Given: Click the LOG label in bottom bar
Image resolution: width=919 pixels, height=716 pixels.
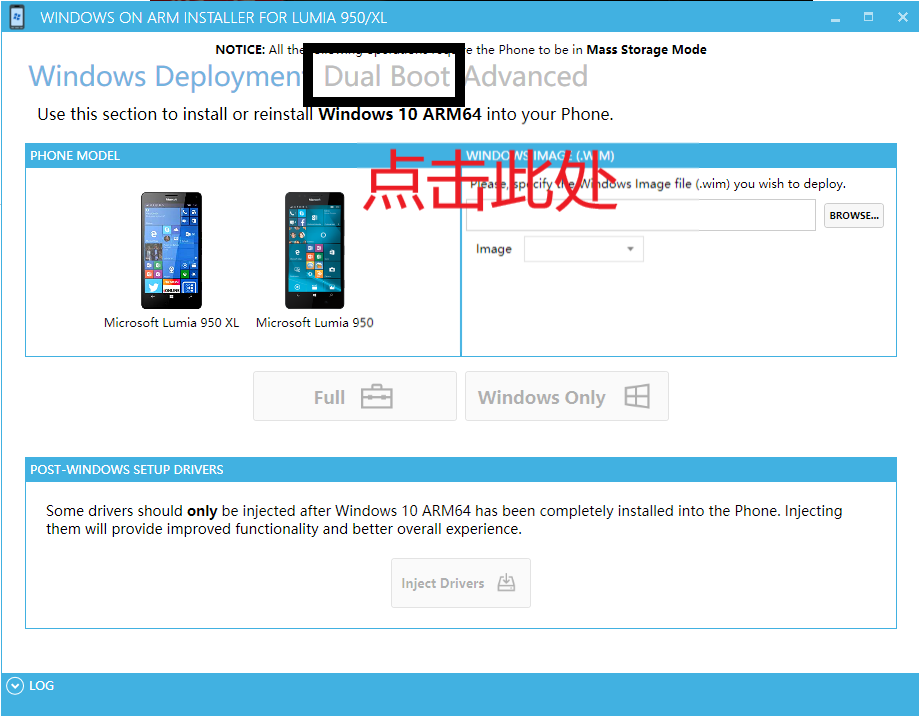Looking at the screenshot, I should [x=42, y=686].
